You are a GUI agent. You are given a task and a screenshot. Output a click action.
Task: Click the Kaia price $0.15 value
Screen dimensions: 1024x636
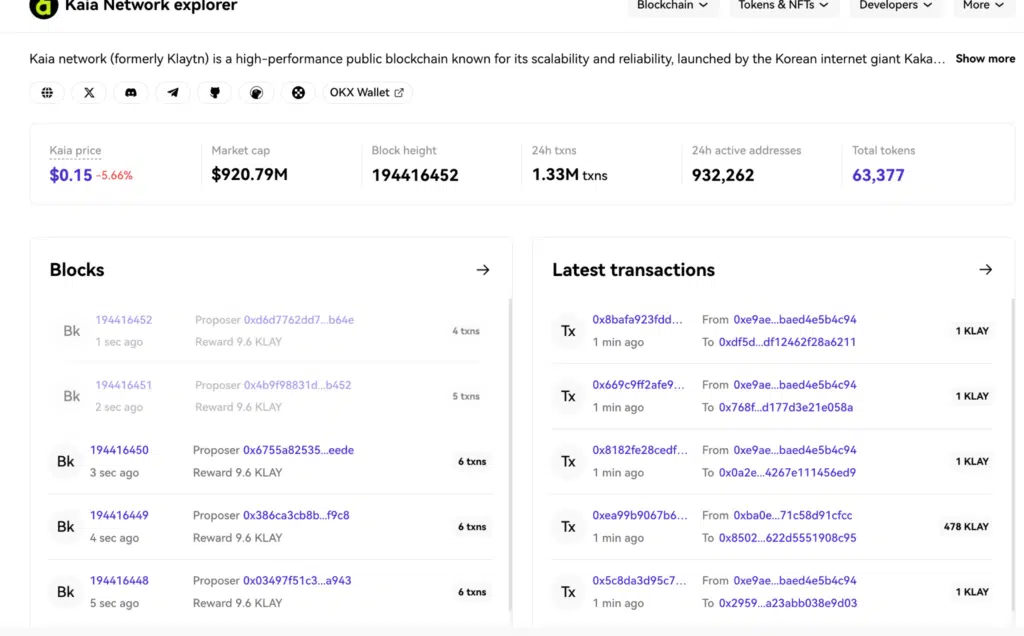click(71, 176)
